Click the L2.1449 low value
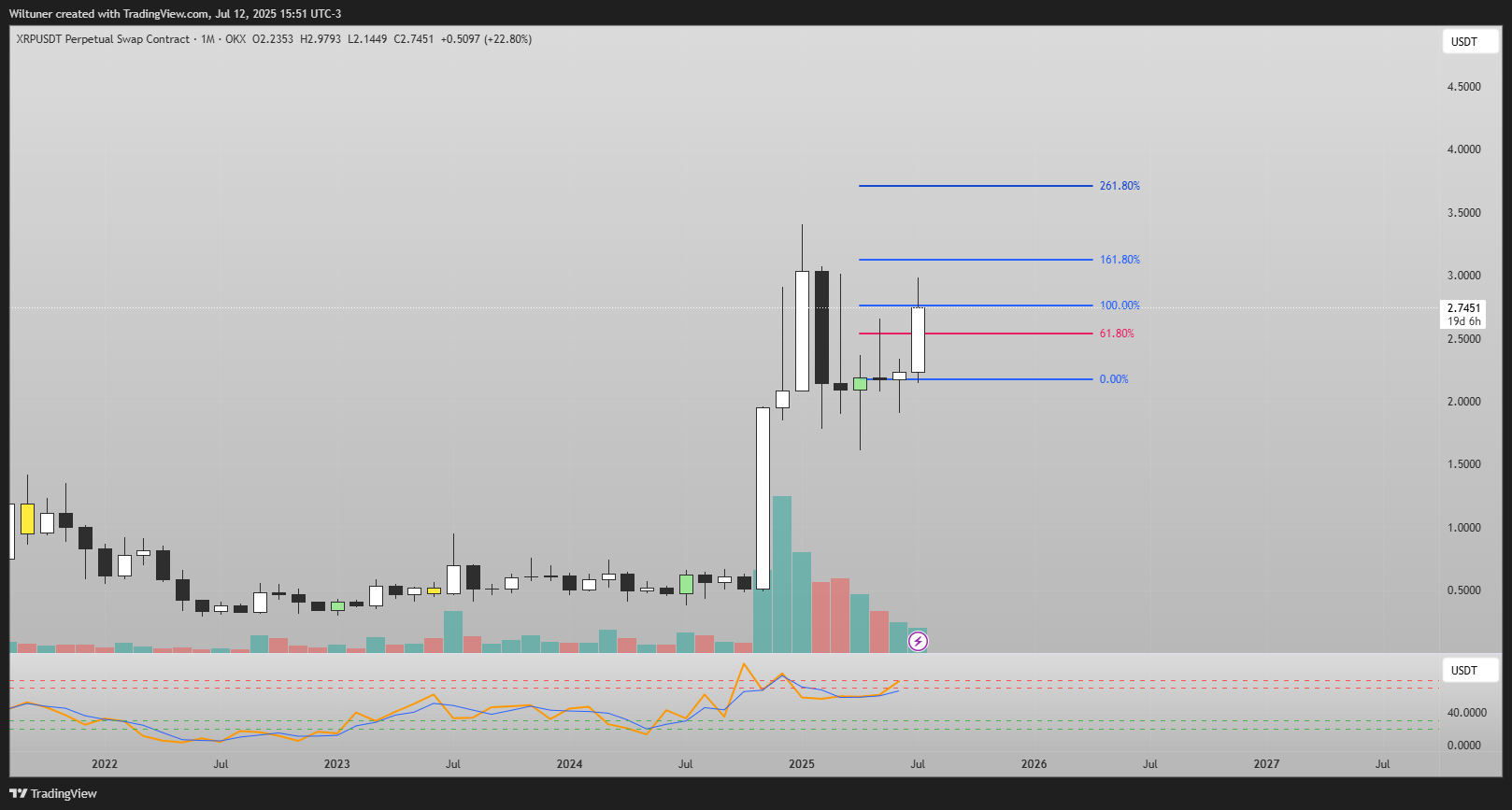 [367, 39]
